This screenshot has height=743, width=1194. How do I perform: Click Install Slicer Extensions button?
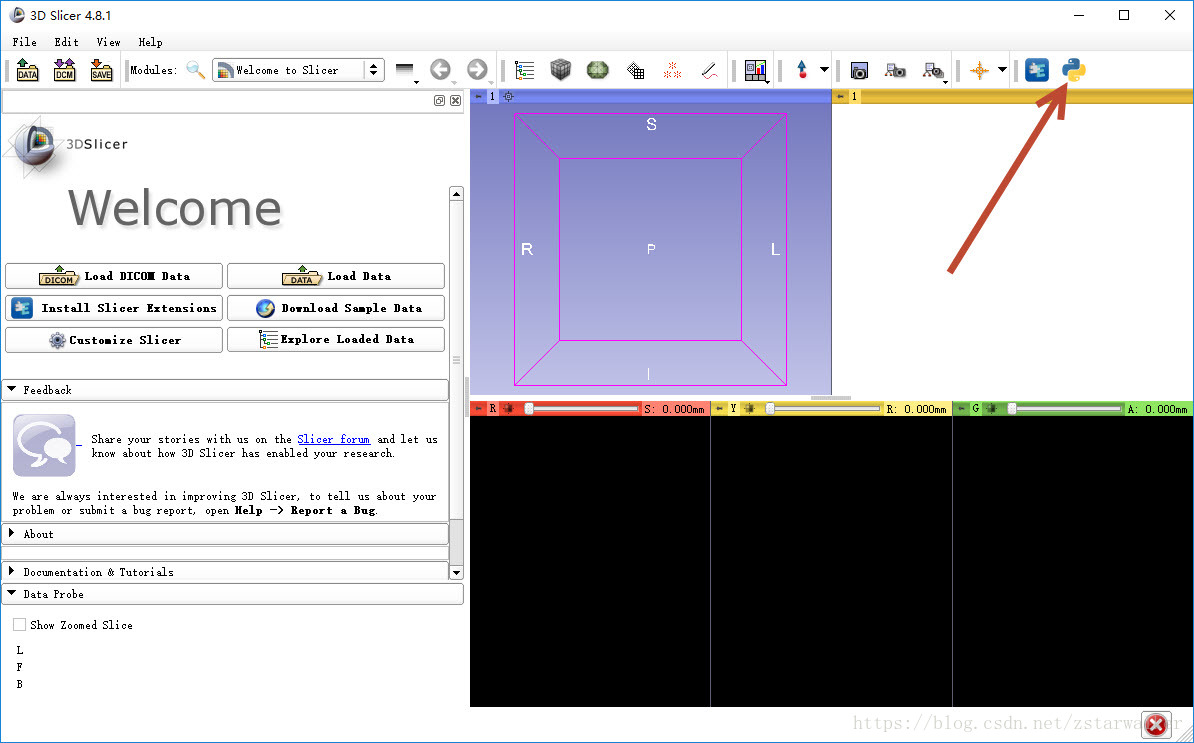coord(114,308)
